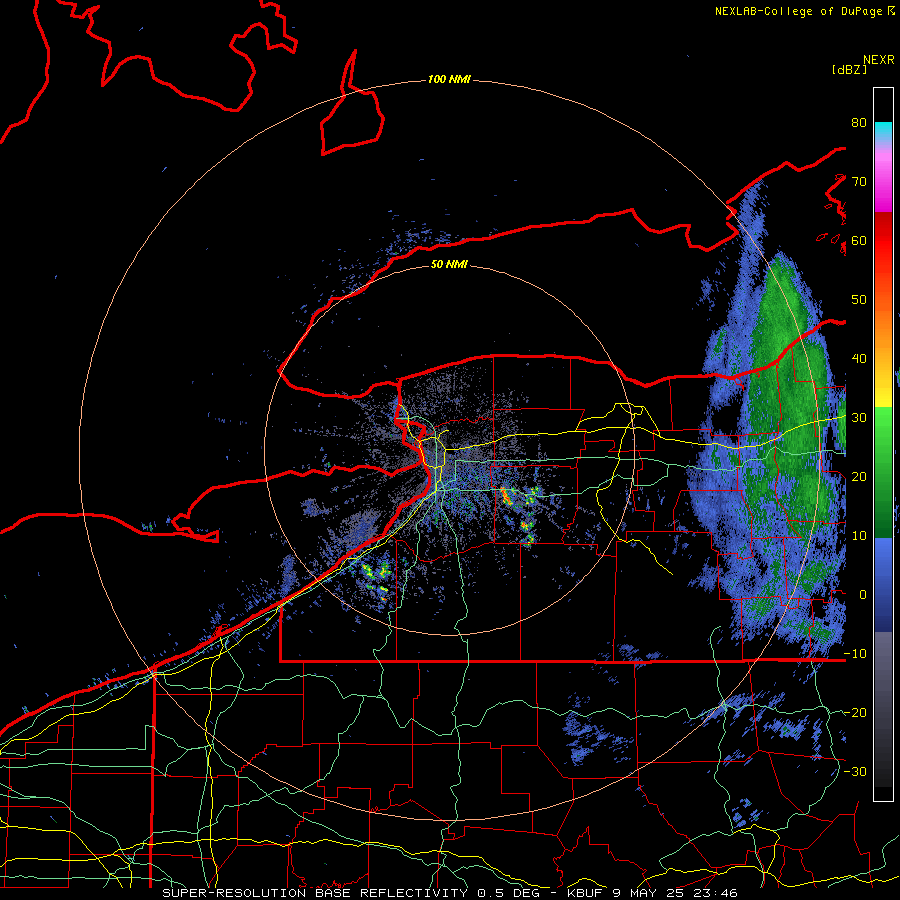Click the 20 value on dBZ scale
The width and height of the screenshot is (900, 900).
[x=859, y=477]
